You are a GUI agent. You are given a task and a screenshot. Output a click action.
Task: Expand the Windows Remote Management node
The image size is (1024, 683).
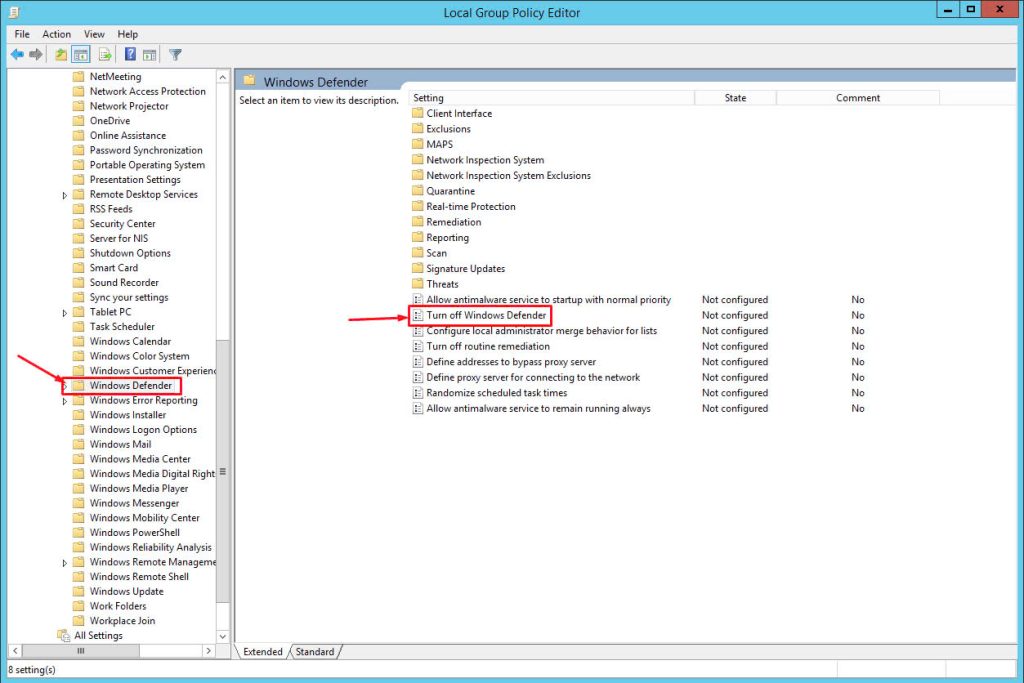point(64,562)
